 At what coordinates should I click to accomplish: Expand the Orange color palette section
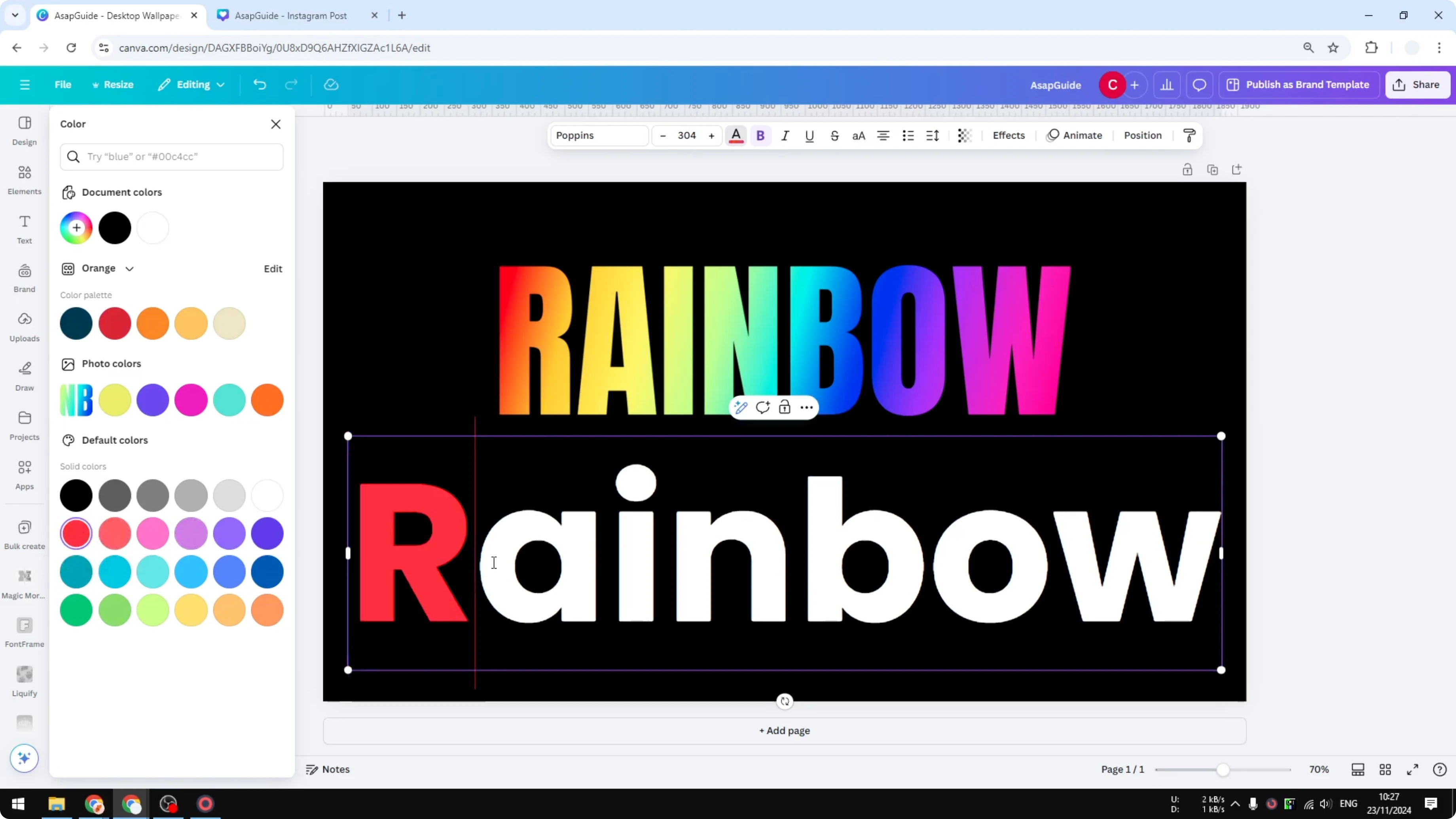pyautogui.click(x=129, y=269)
